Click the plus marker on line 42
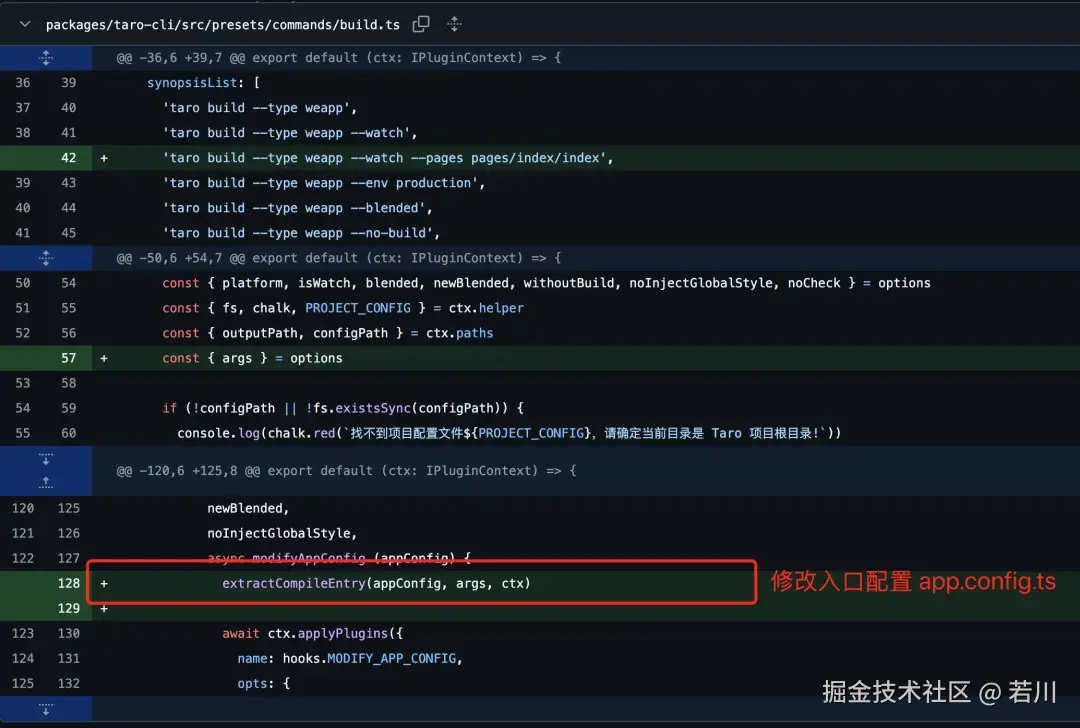Screen dimensions: 1080x728 coord(104,158)
